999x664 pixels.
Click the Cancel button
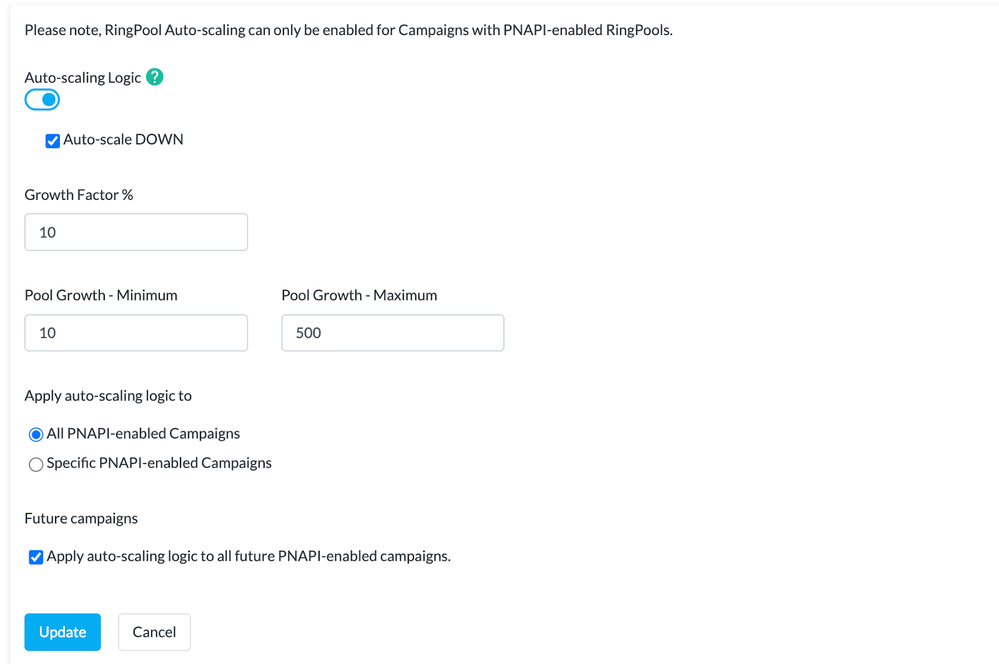coord(154,632)
